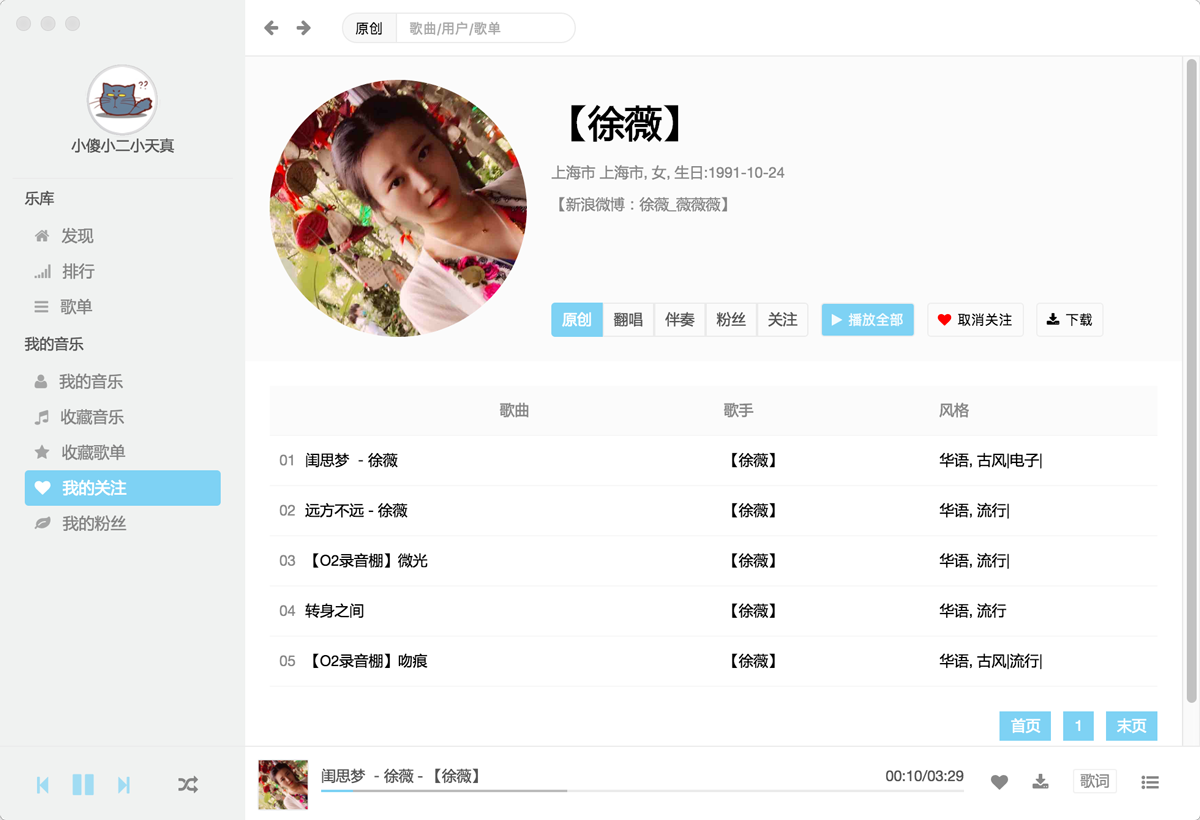The image size is (1200, 820).
Task: Toggle shuffle play mode
Action: point(187,785)
